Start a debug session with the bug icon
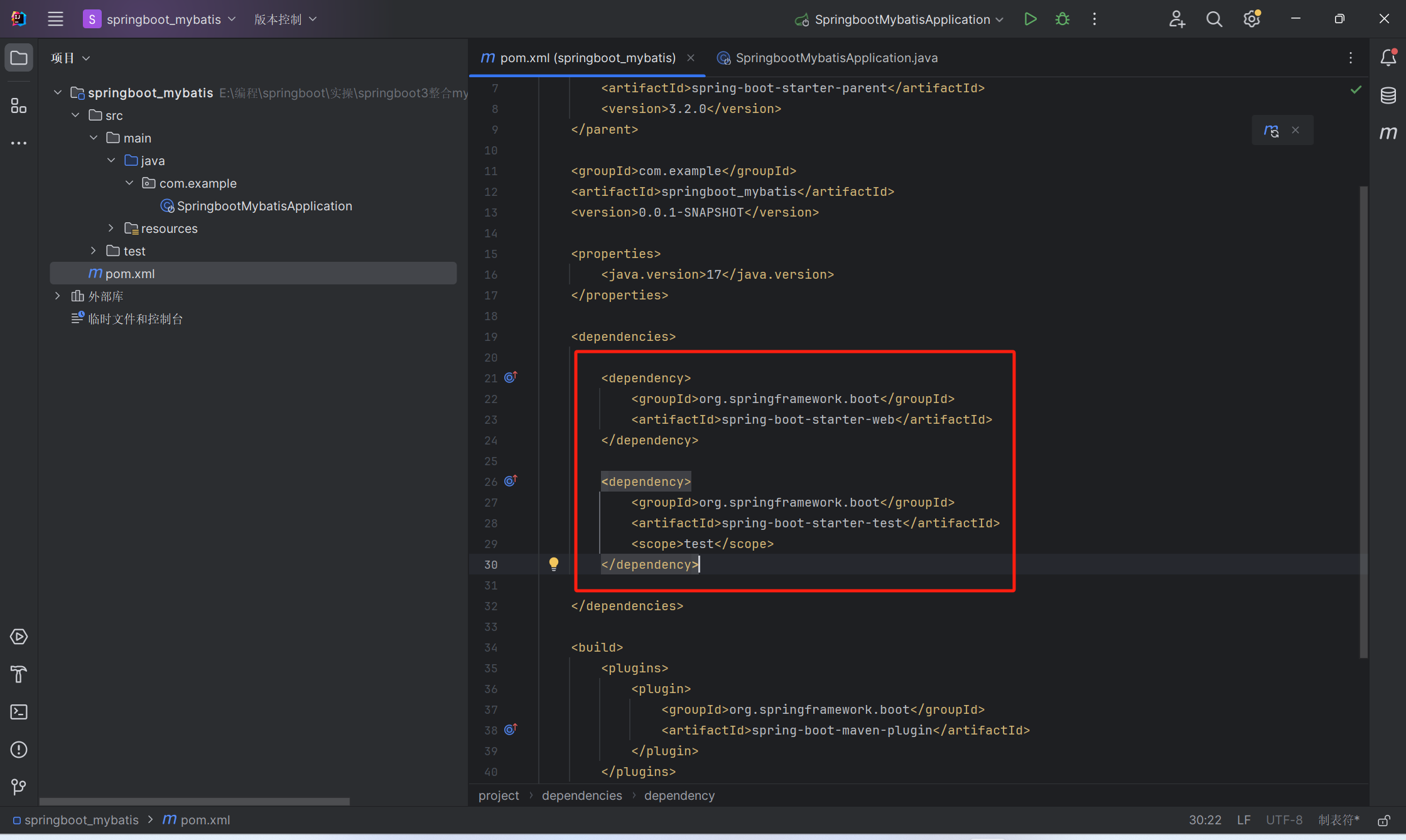1406x840 pixels. point(1063,19)
